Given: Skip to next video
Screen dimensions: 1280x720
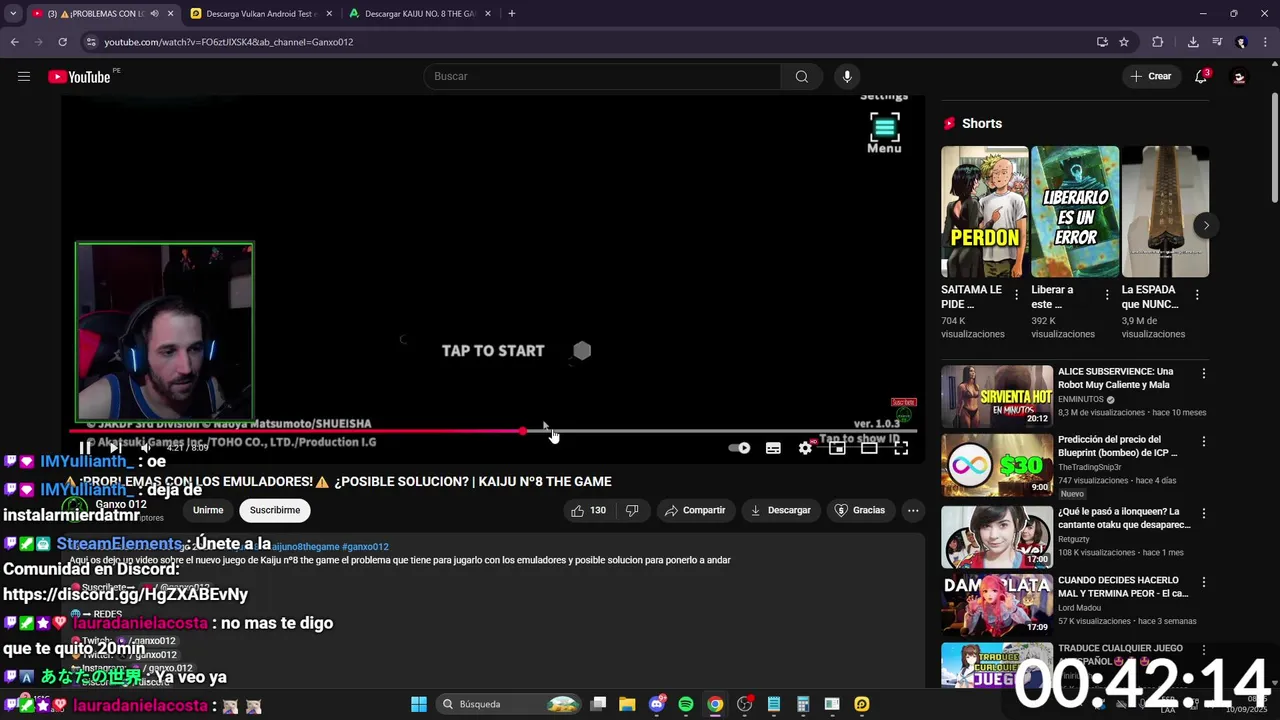Looking at the screenshot, I should coord(116,448).
